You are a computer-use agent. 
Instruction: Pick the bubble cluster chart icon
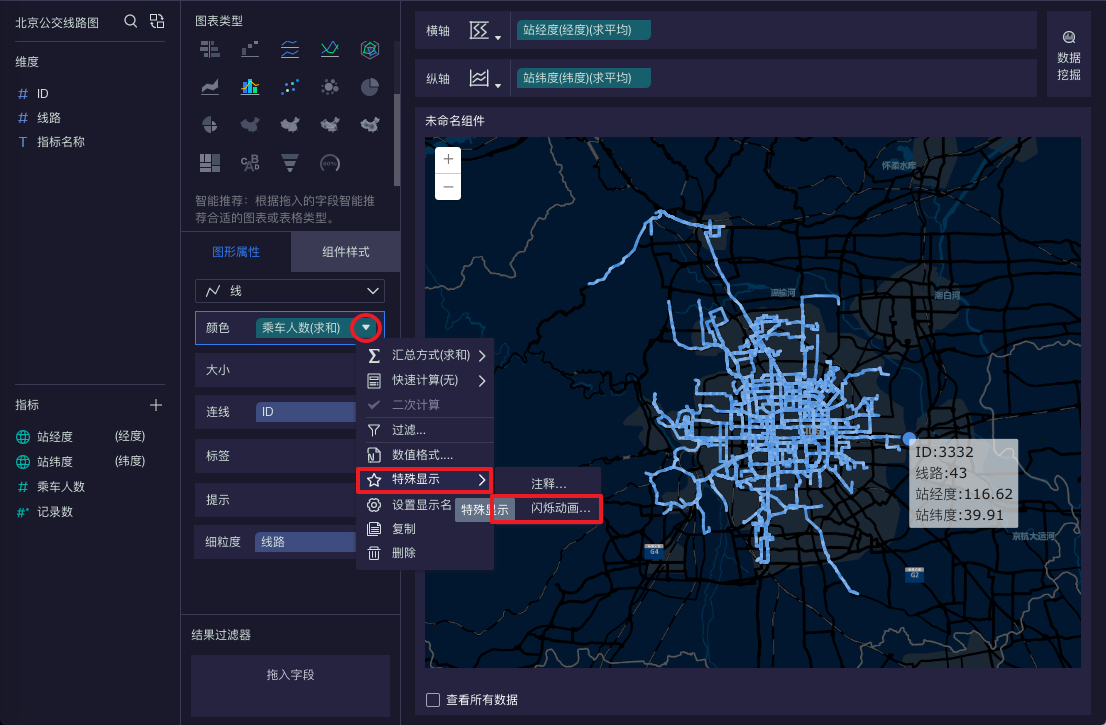(329, 87)
